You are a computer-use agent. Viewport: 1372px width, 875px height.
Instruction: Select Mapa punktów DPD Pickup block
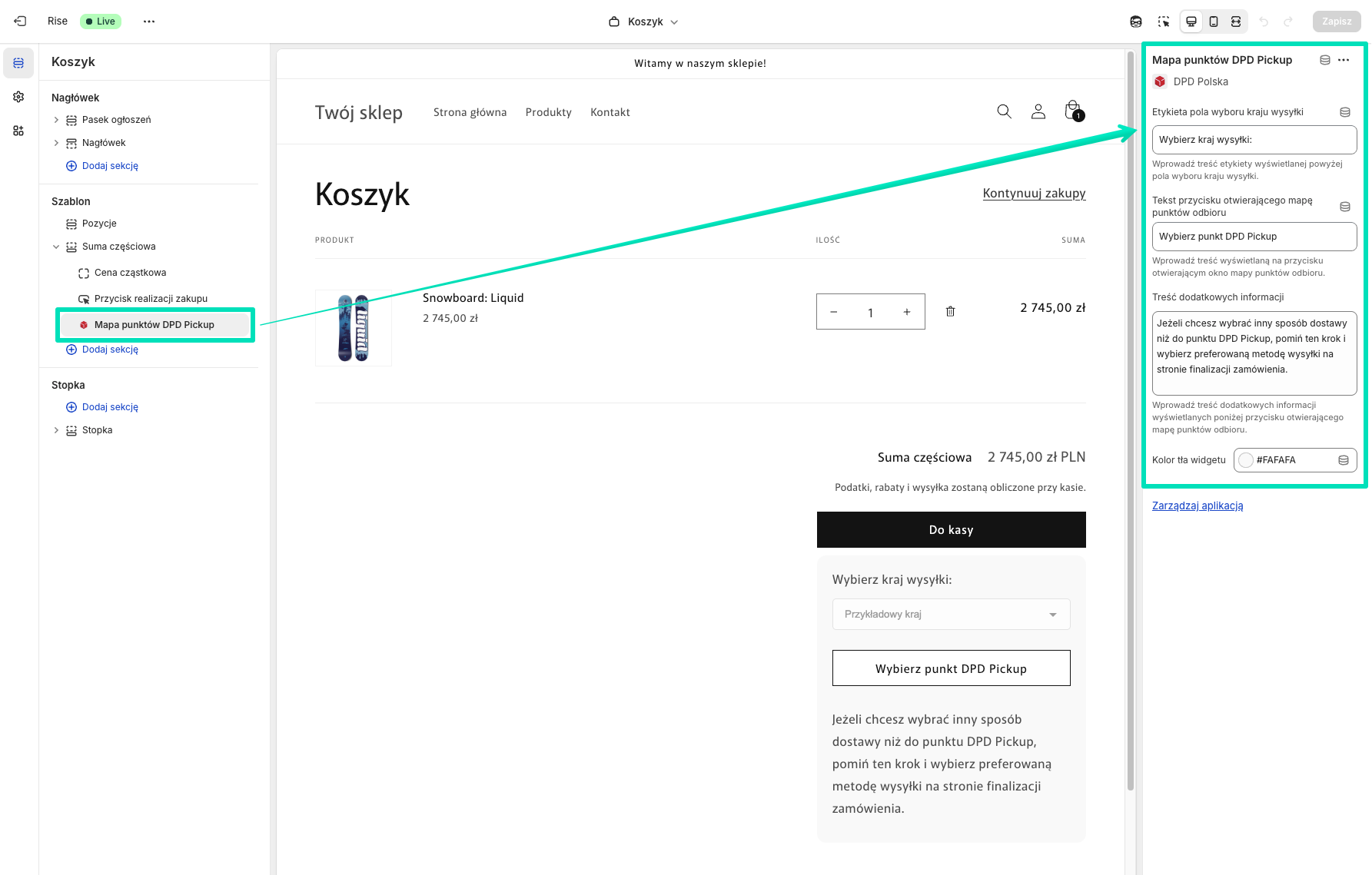[x=154, y=325]
